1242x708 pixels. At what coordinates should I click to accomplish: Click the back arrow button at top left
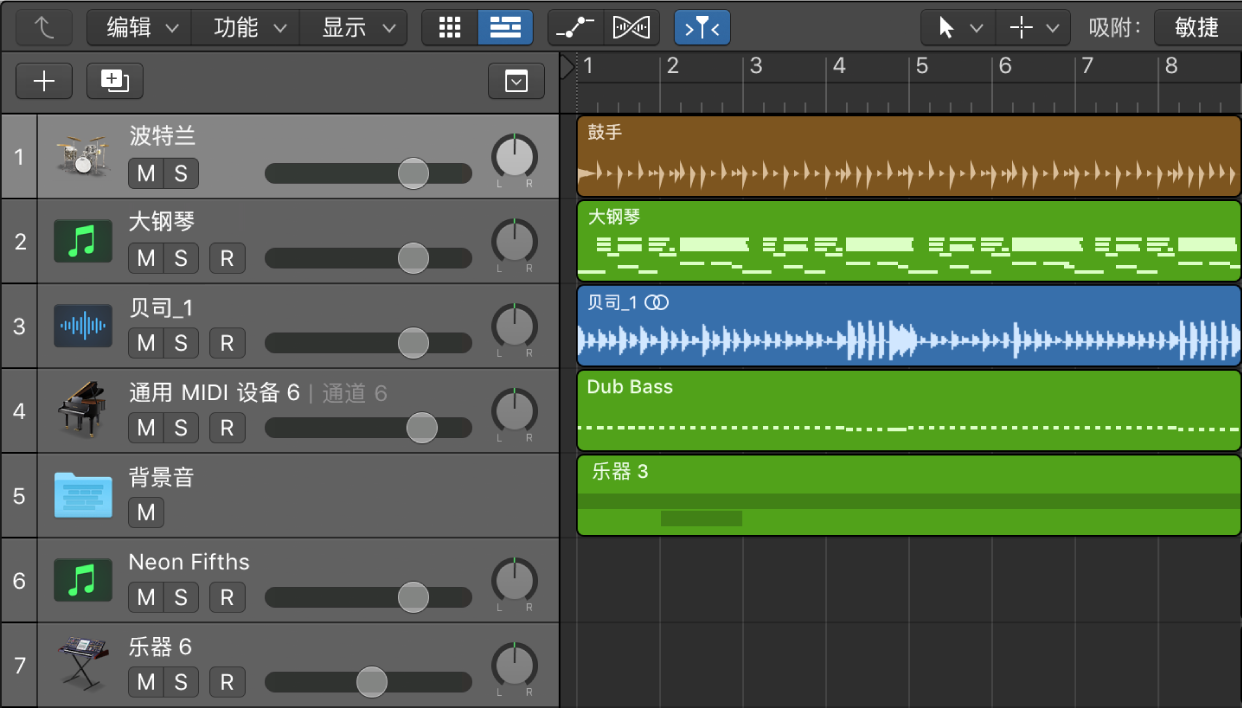(44, 28)
